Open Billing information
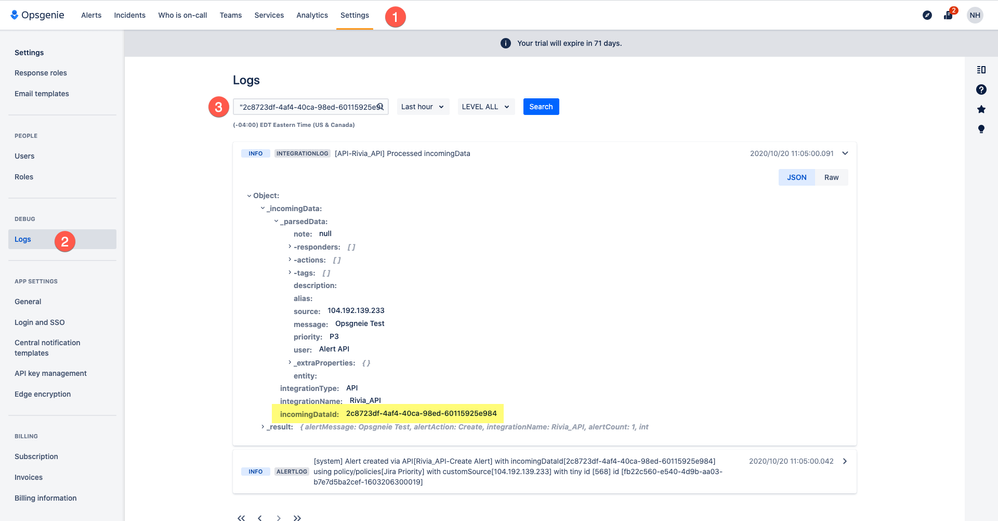The height and width of the screenshot is (521, 998). (46, 498)
